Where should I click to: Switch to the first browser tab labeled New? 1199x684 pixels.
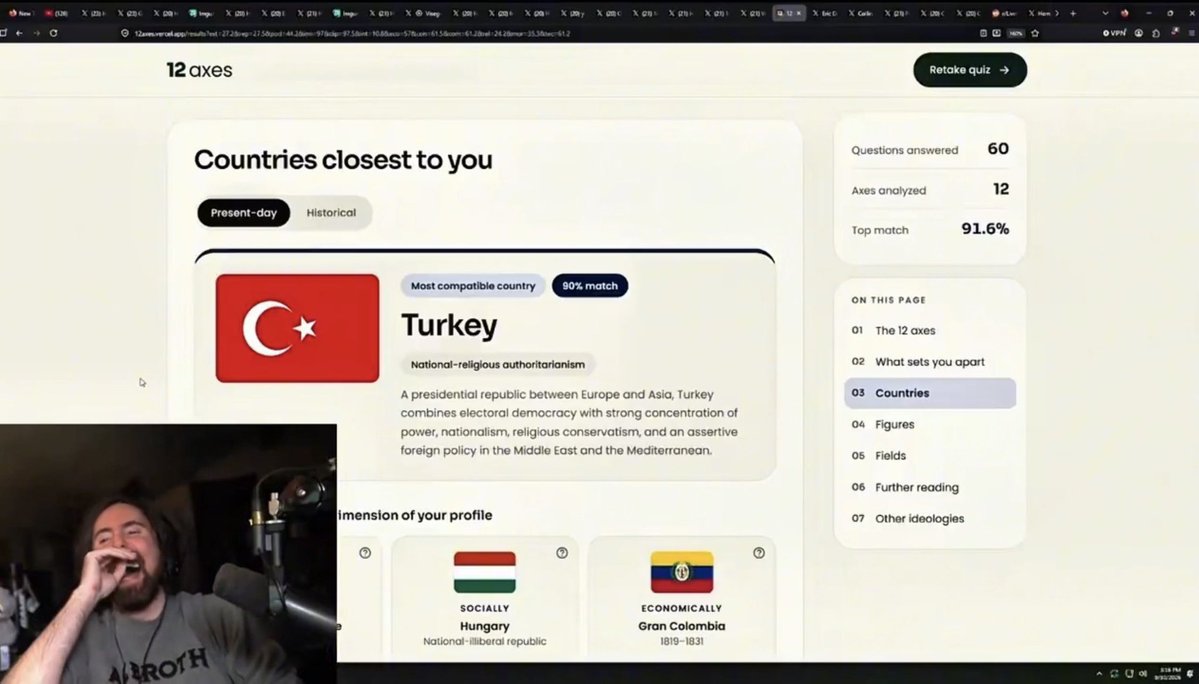(21, 13)
